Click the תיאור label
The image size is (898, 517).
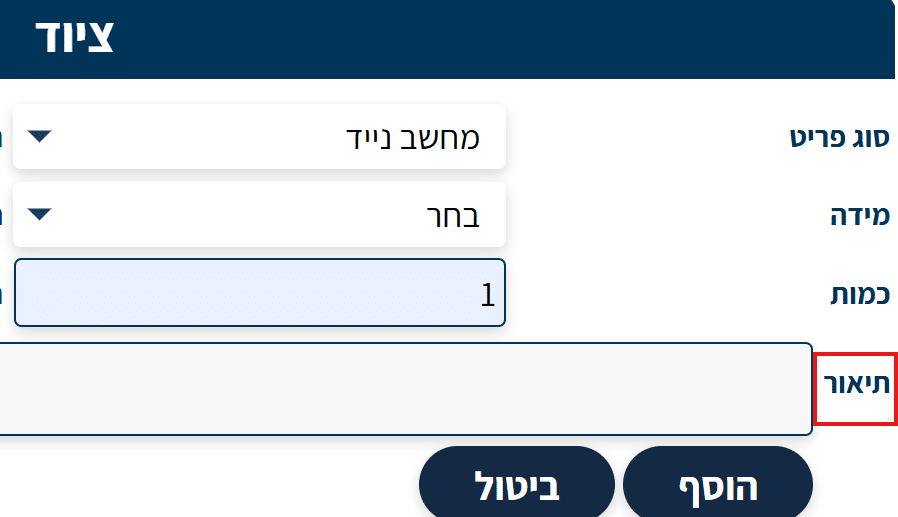pos(855,385)
